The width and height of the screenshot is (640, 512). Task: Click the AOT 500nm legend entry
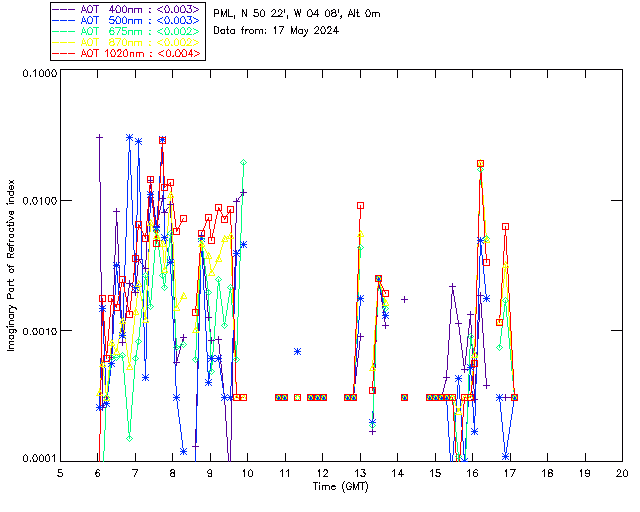tap(126, 20)
